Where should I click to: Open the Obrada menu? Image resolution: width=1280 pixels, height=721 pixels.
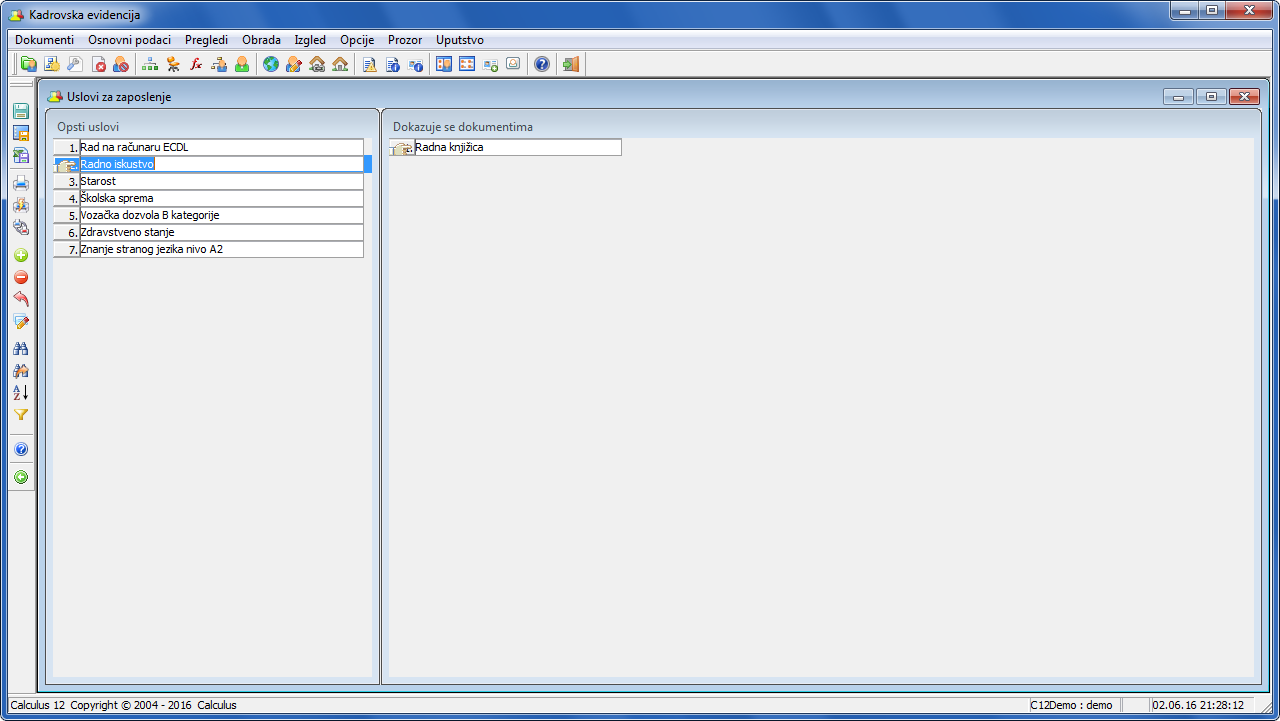261,40
